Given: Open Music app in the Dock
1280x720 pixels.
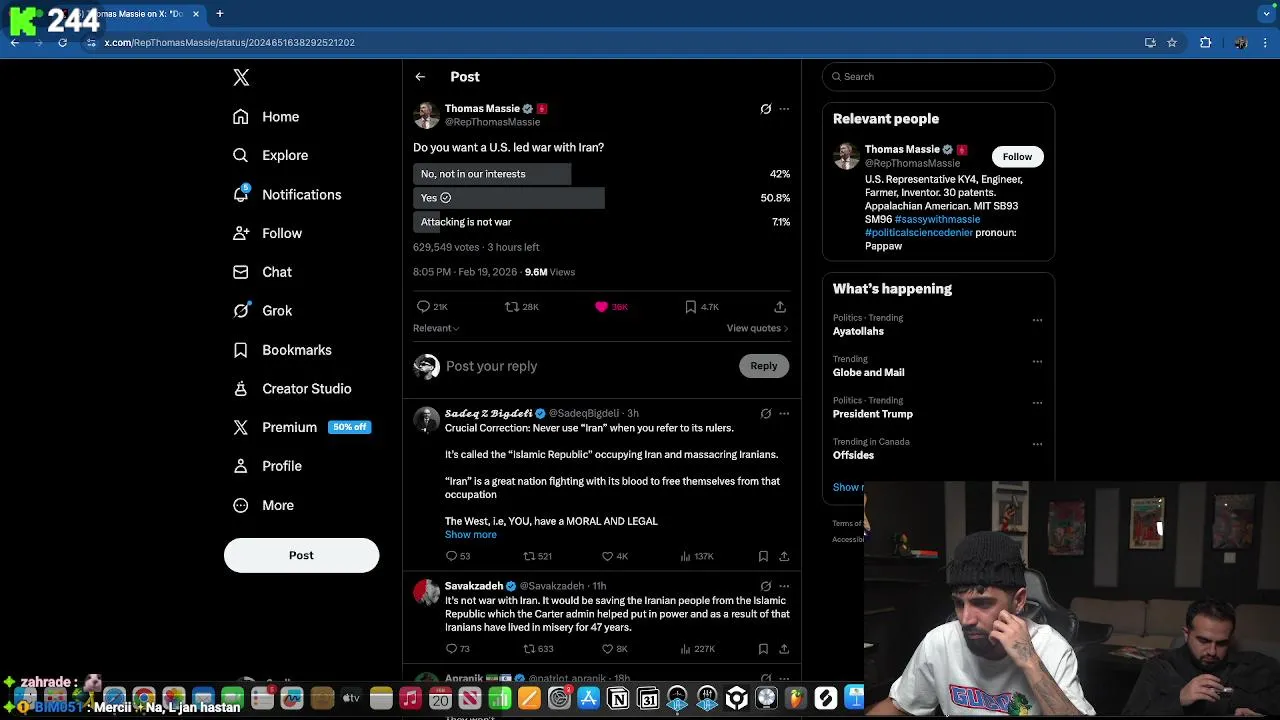Looking at the screenshot, I should click(410, 698).
